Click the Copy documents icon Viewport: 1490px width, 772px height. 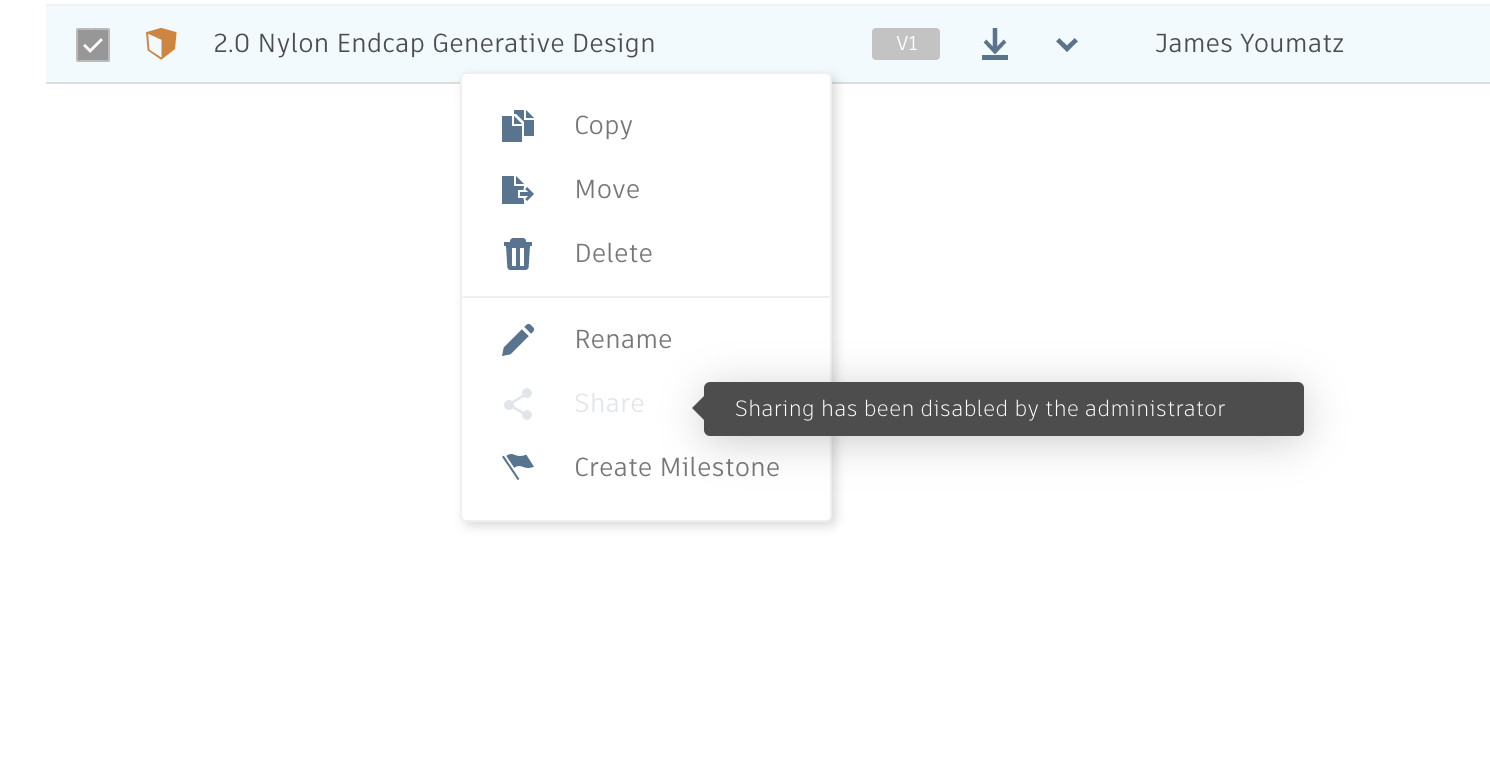pyautogui.click(x=518, y=126)
